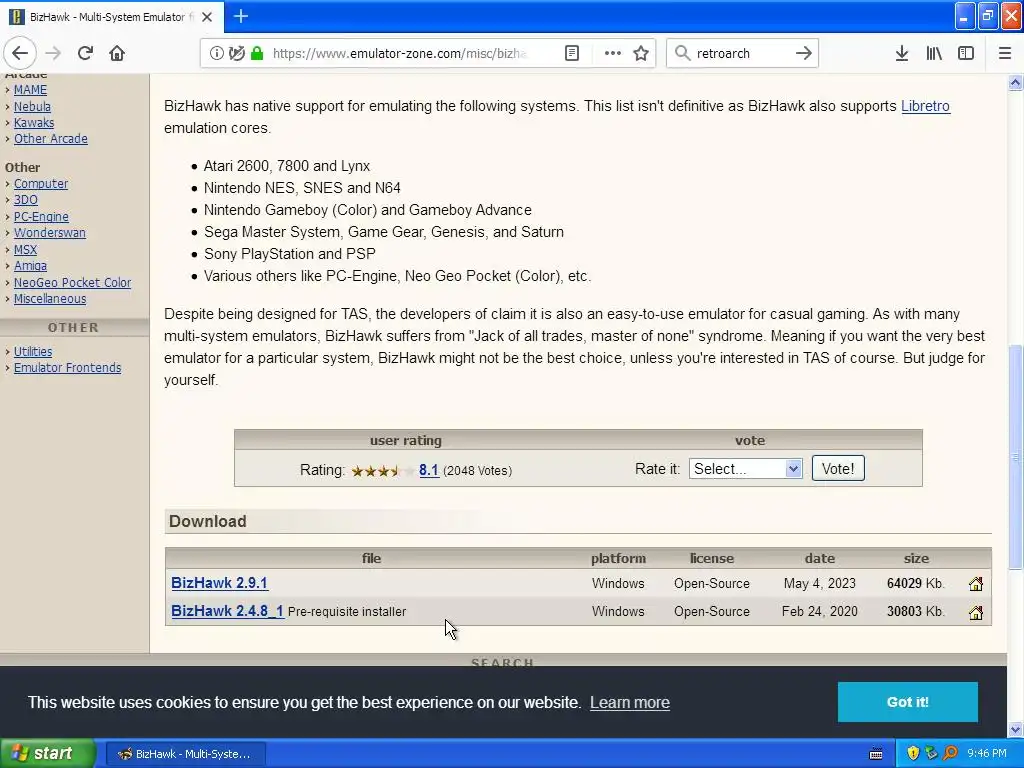Show site information icon in address bar

pos(216,53)
